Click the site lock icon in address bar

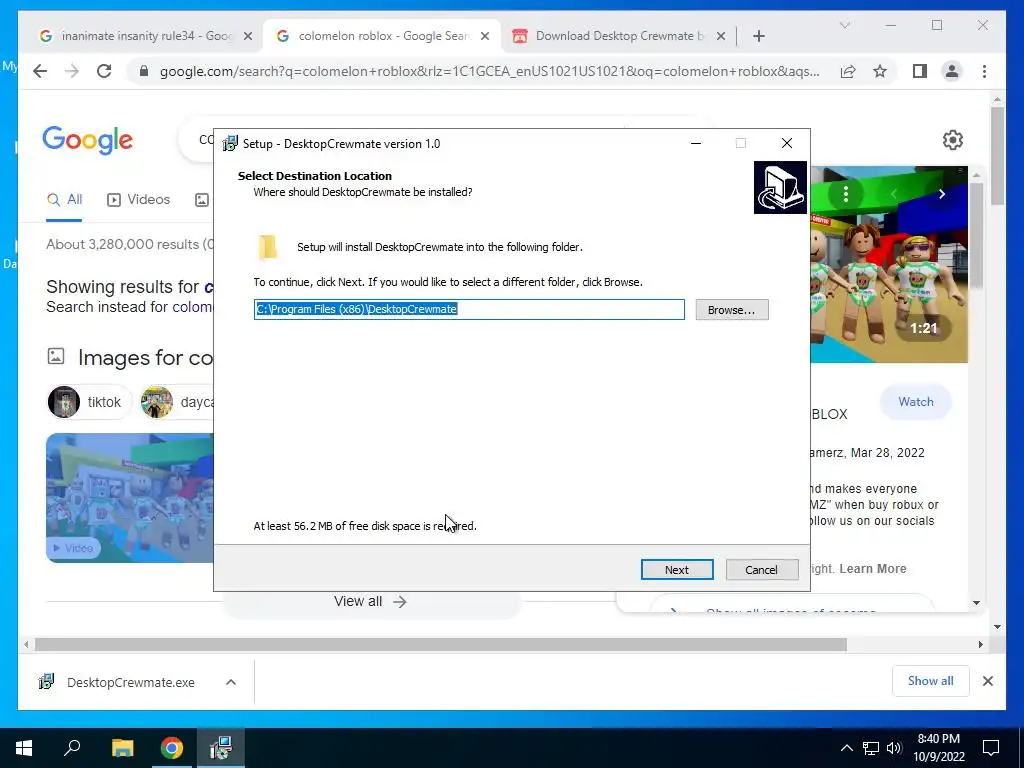tap(144, 71)
